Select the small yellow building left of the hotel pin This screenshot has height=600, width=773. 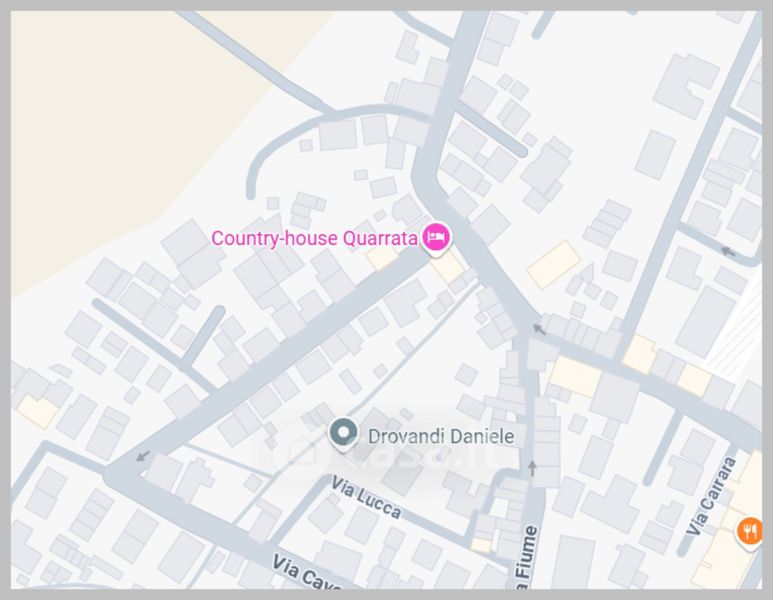click(382, 257)
